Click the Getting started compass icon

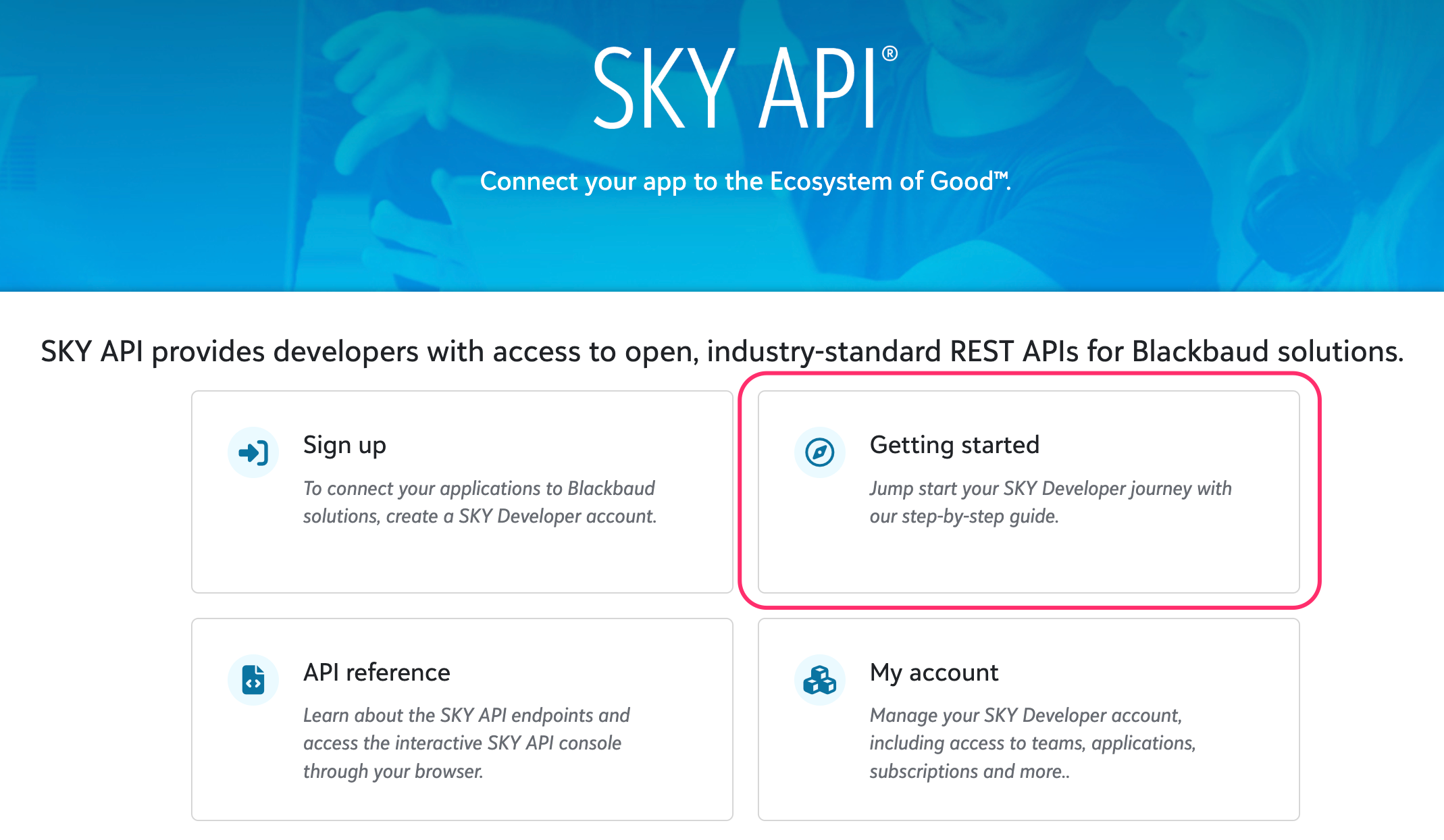(820, 452)
